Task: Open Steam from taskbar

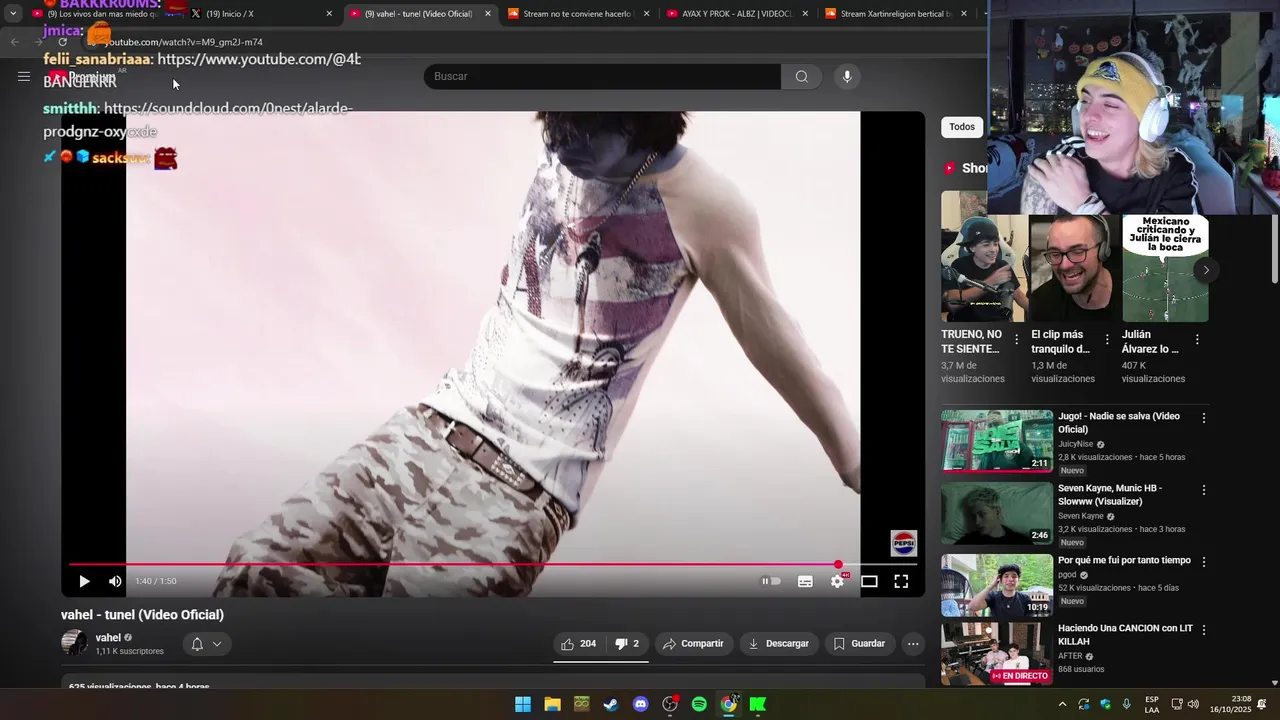Action: (x=611, y=704)
